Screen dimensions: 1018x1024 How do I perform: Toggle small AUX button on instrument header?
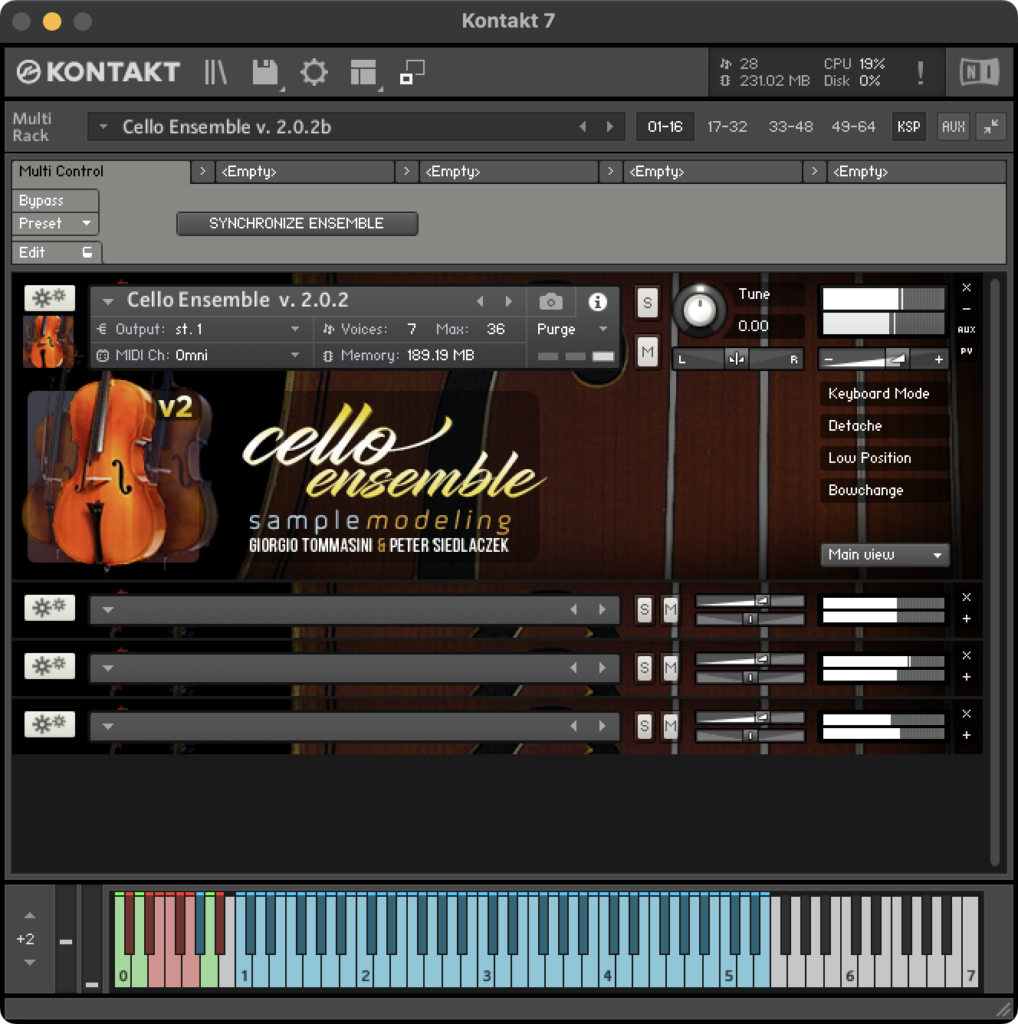coord(966,330)
